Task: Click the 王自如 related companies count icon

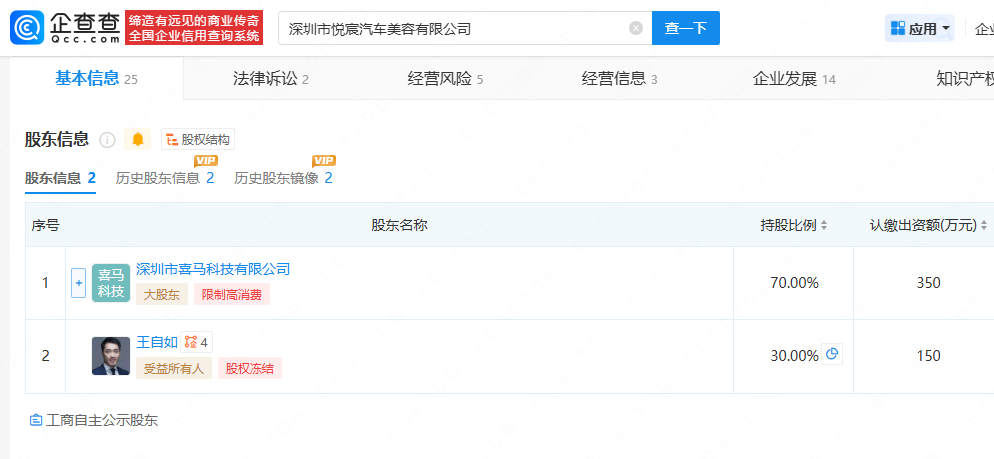Action: (x=197, y=342)
